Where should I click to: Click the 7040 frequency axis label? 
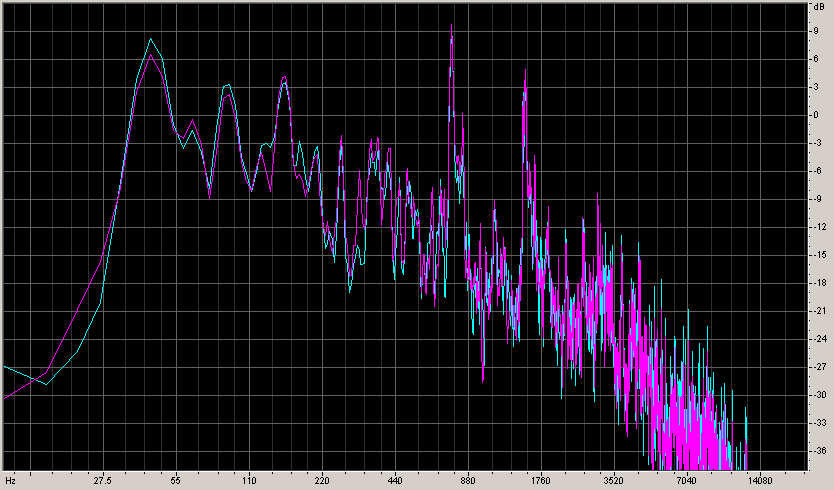(687, 481)
